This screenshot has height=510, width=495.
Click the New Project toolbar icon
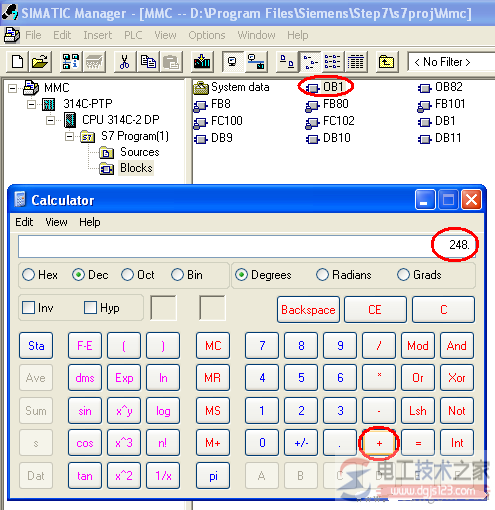[17, 62]
